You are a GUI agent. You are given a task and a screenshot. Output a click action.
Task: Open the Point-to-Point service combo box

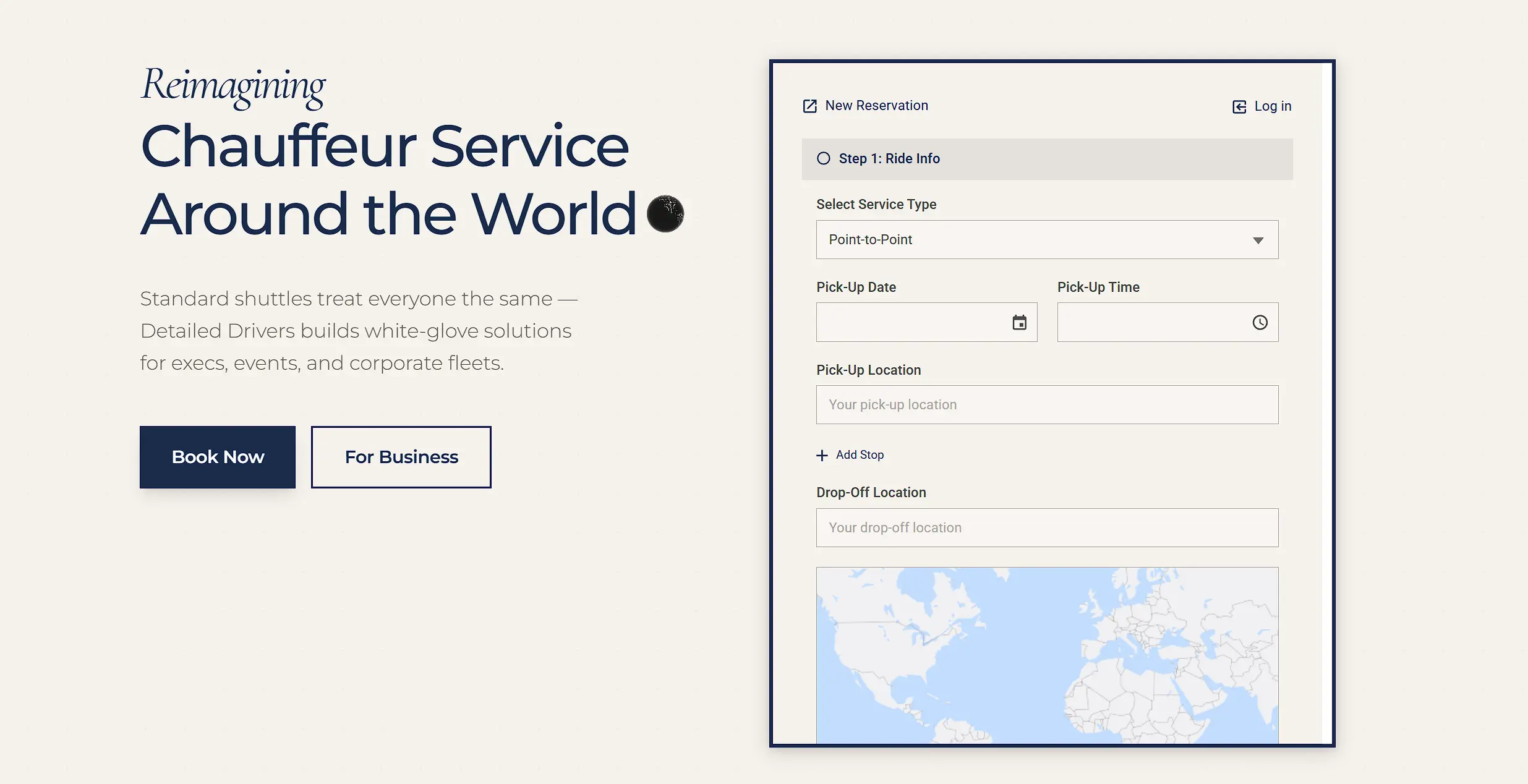point(1026,240)
